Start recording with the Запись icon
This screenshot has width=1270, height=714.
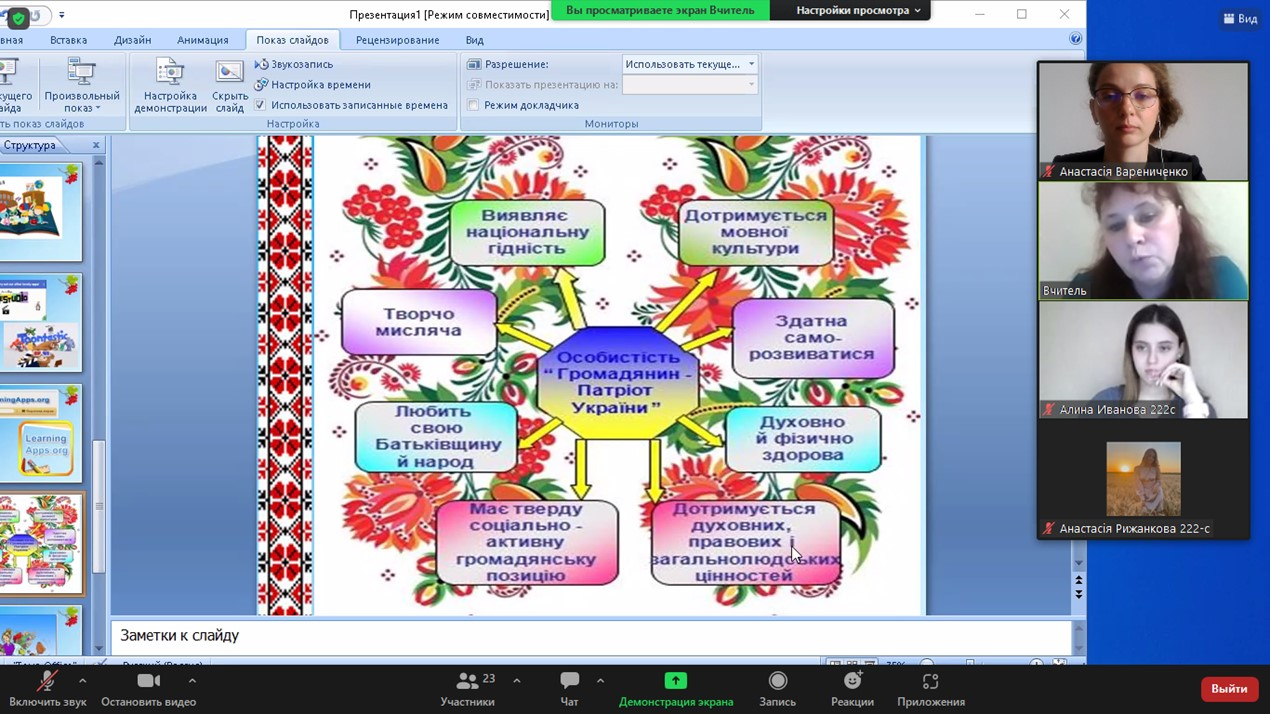pos(777,682)
